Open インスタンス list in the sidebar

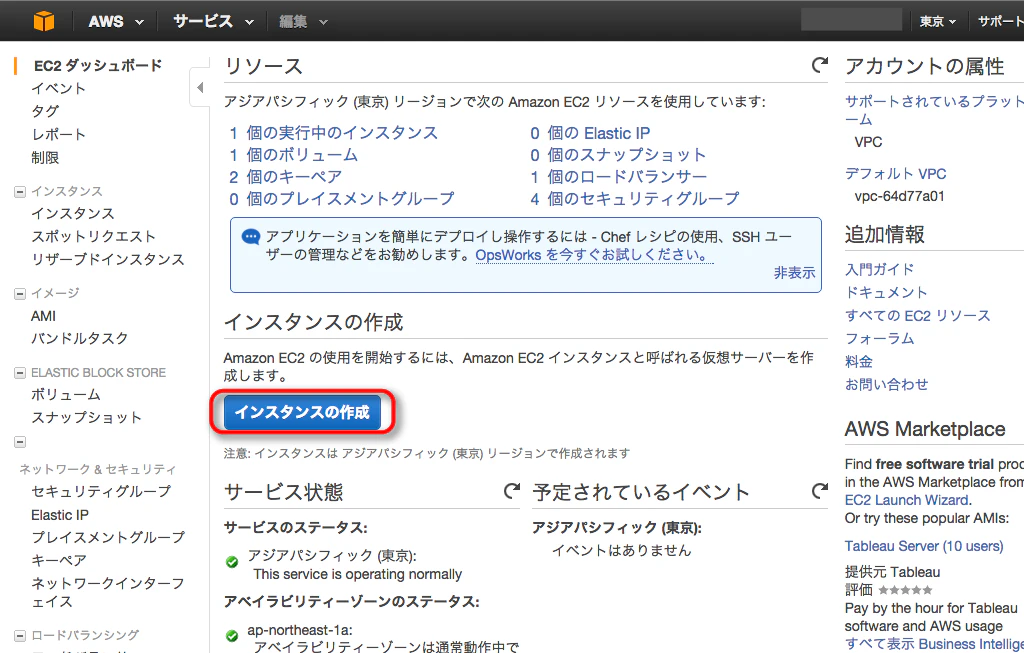[72, 214]
